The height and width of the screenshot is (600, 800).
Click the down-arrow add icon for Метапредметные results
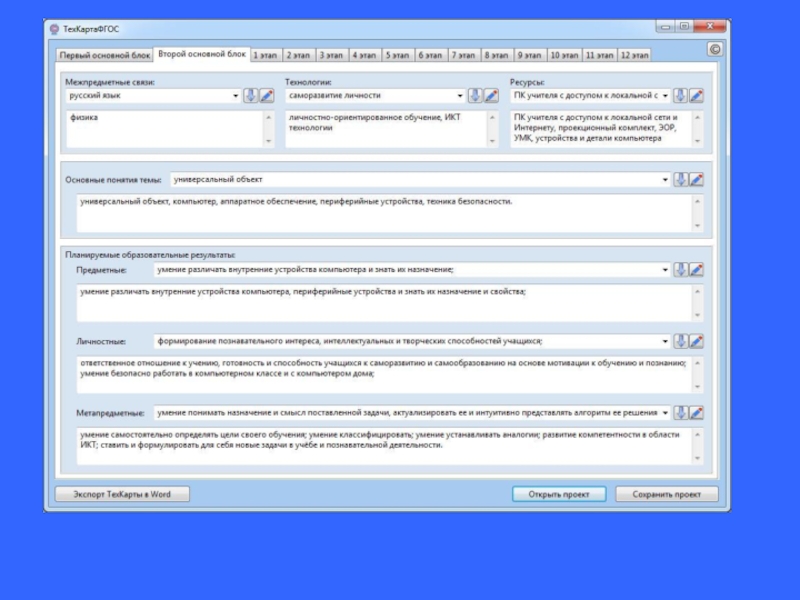coord(680,413)
